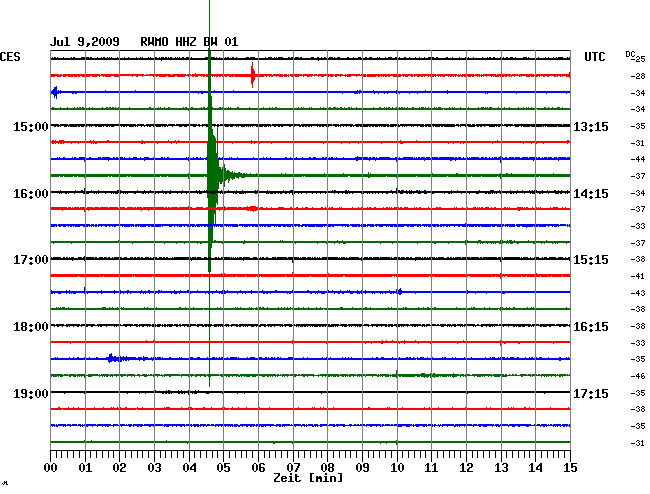Click the "05" minute axis label

pyautogui.click(x=223, y=468)
